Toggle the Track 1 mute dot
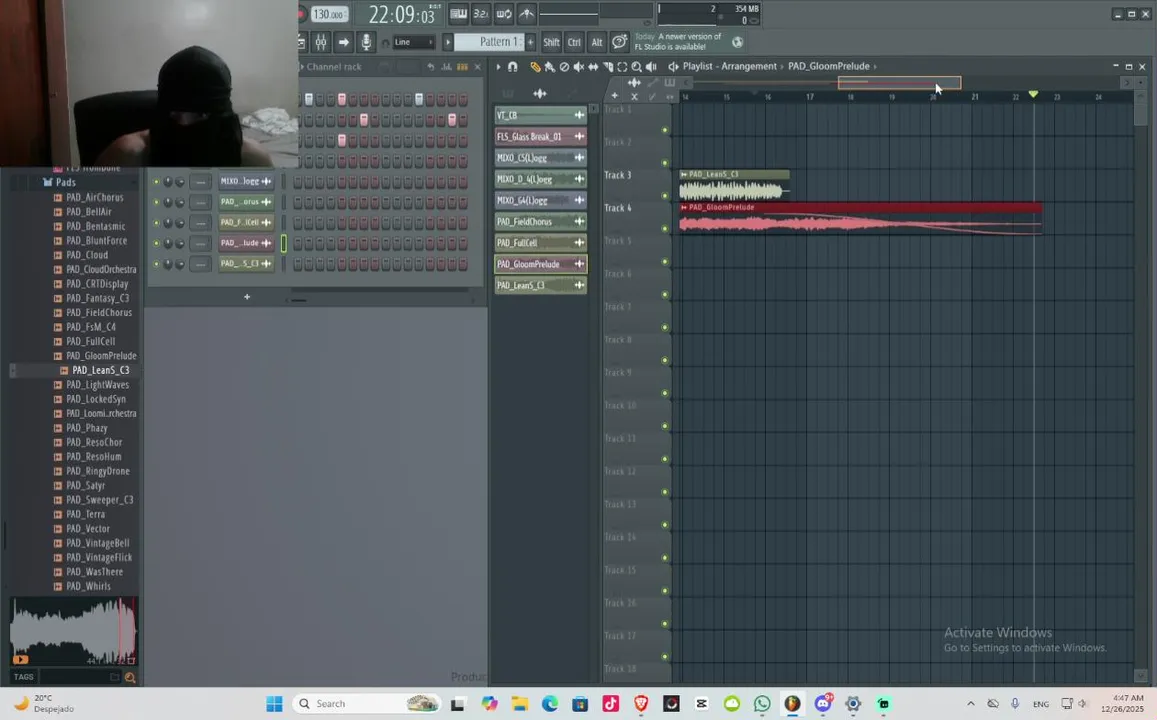Viewport: 1157px width, 720px height. (x=665, y=130)
